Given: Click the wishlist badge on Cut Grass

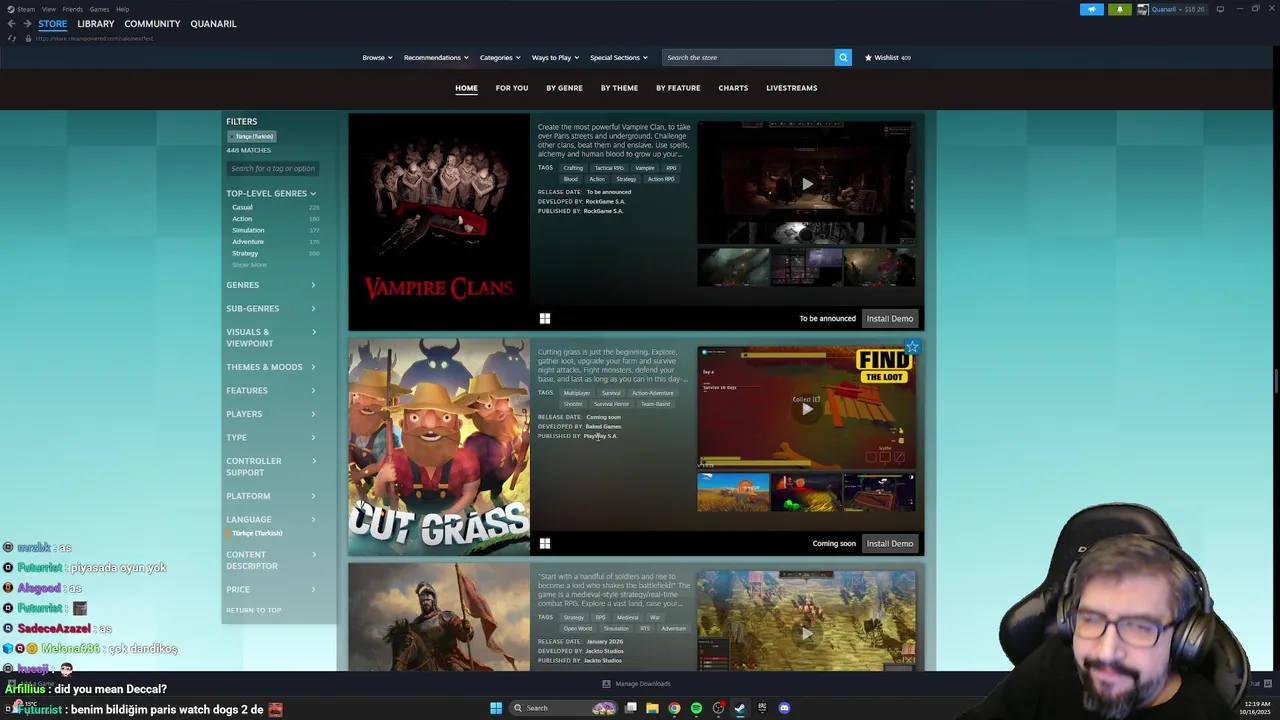Looking at the screenshot, I should click(912, 347).
